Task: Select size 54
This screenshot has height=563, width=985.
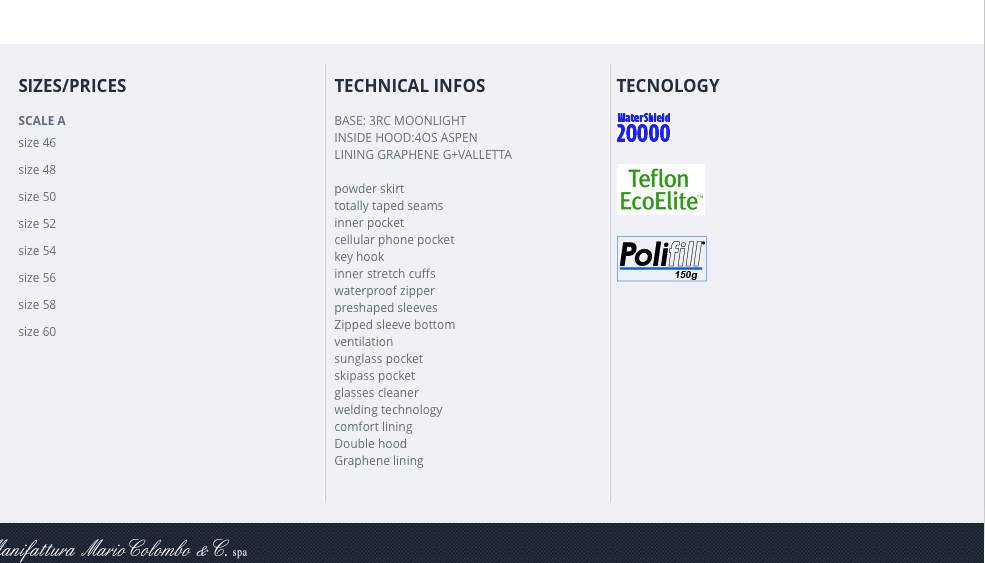Action: click(37, 251)
